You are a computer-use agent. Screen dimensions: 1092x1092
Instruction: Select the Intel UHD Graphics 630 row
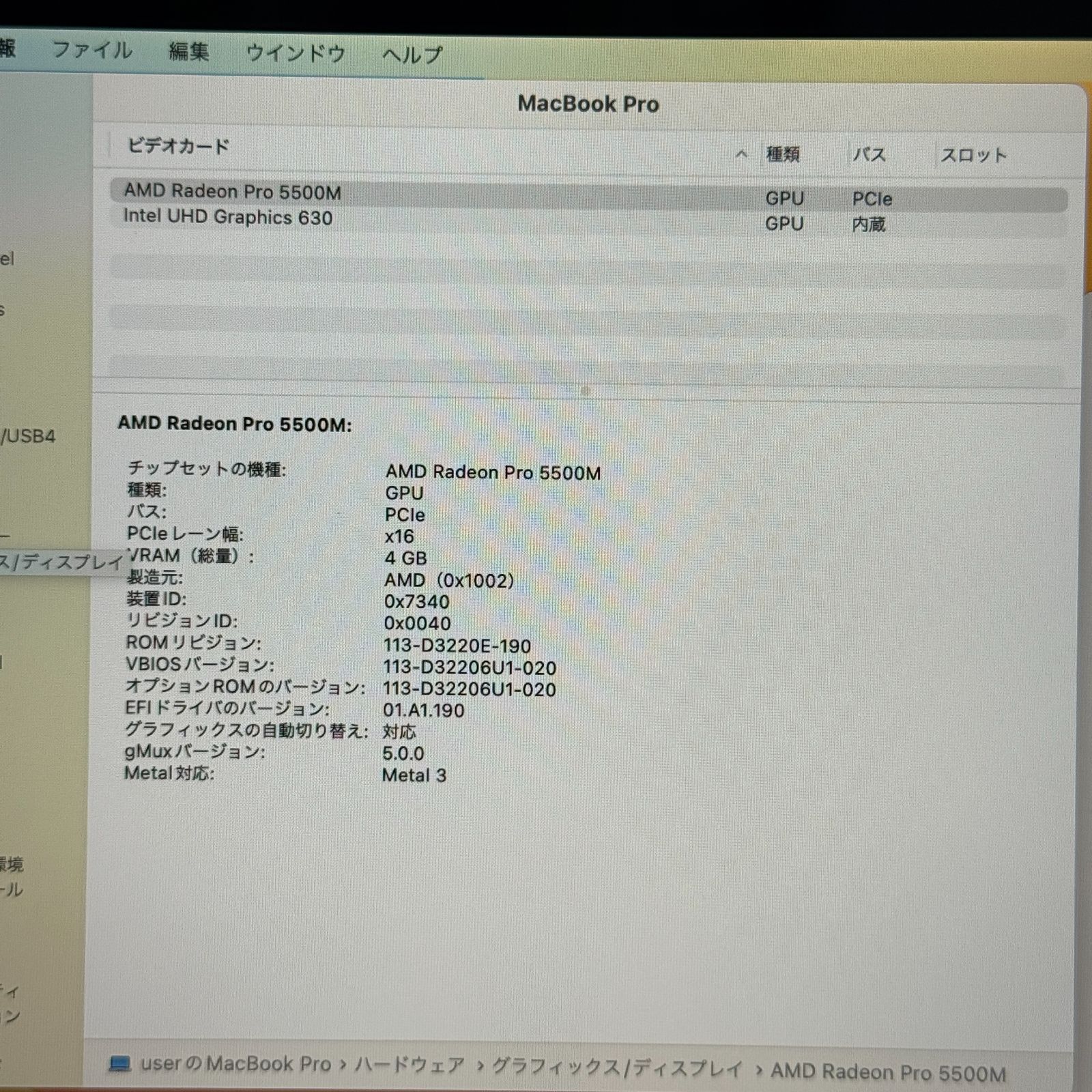588,220
